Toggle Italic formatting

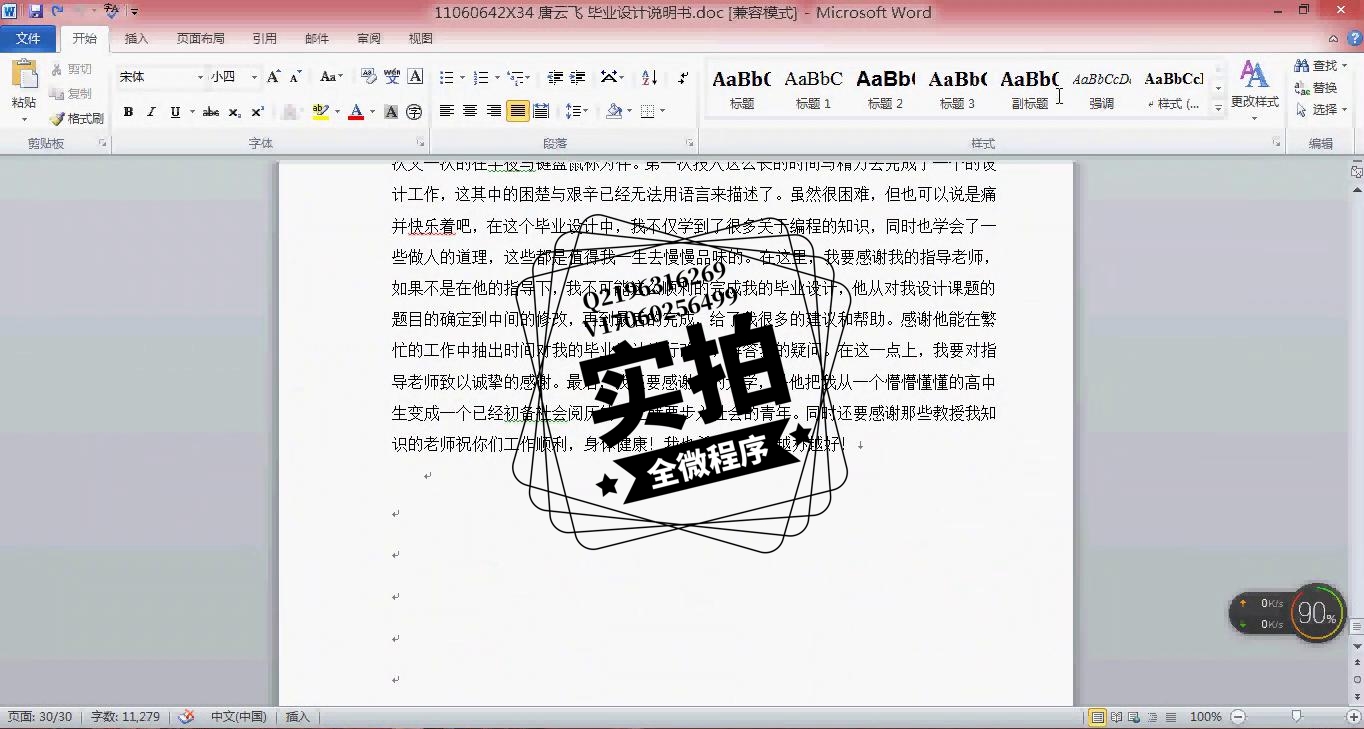[151, 112]
